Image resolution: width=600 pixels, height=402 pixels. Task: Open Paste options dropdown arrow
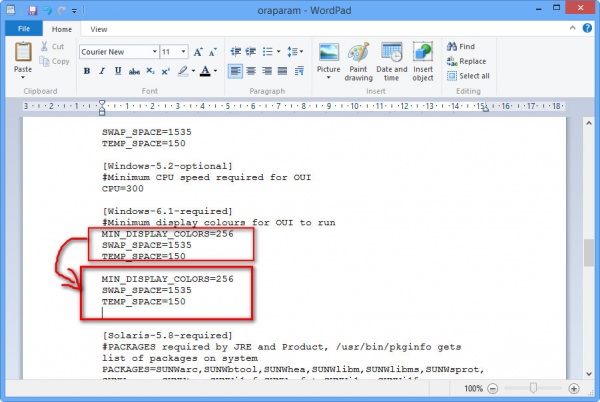pyautogui.click(x=23, y=78)
